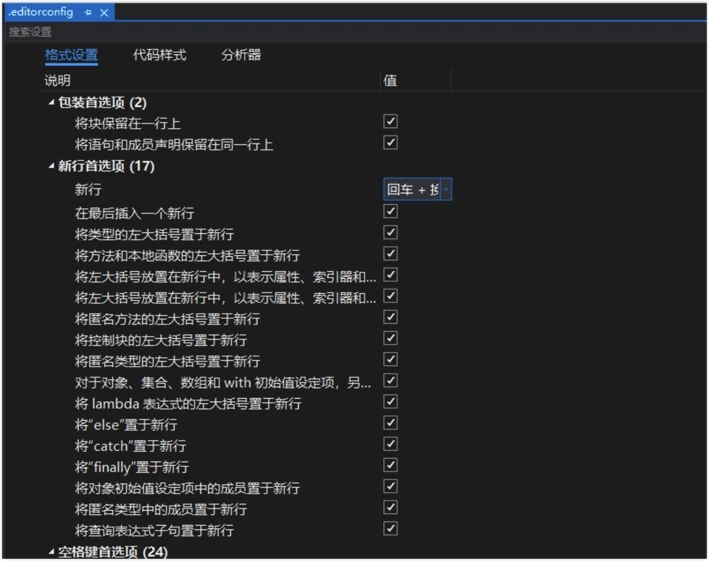Uncheck 将块保留在一行上

click(390, 122)
